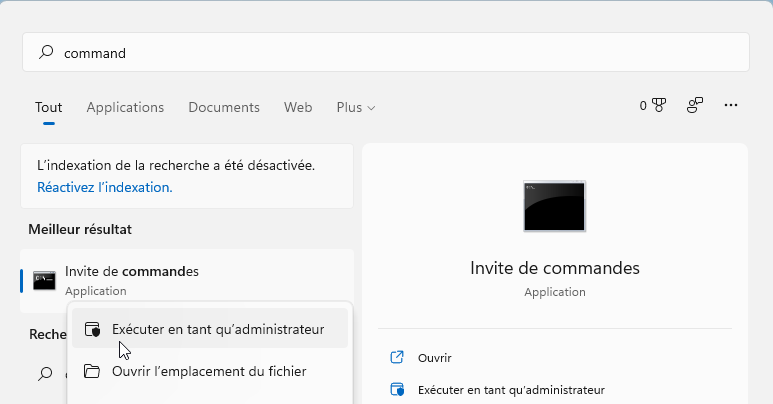Click the shield icon in context menu

(92, 329)
